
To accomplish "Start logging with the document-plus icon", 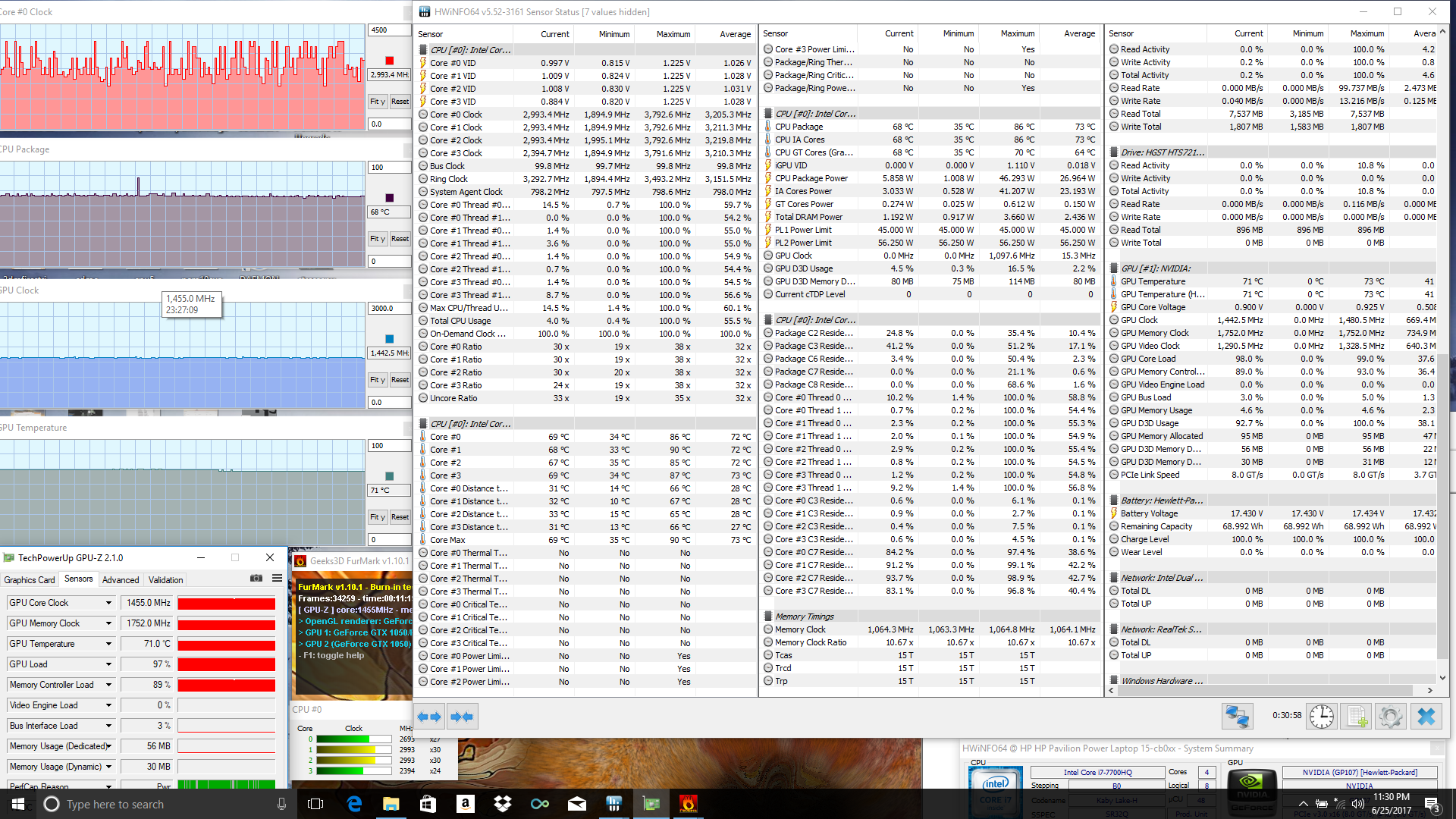I will click(x=1357, y=717).
